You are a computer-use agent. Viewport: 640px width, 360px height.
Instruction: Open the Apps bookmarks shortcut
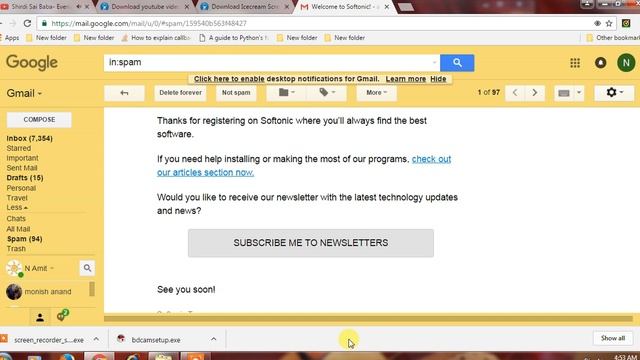coord(11,38)
